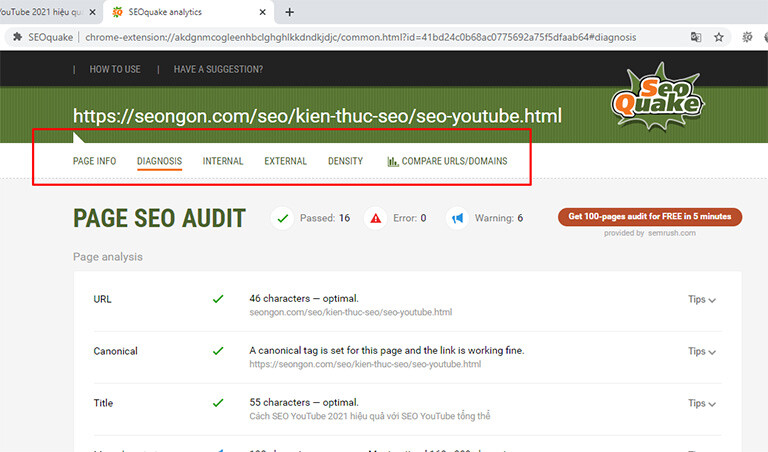
Task: Close the SEOquake analytics tab
Action: tap(263, 12)
